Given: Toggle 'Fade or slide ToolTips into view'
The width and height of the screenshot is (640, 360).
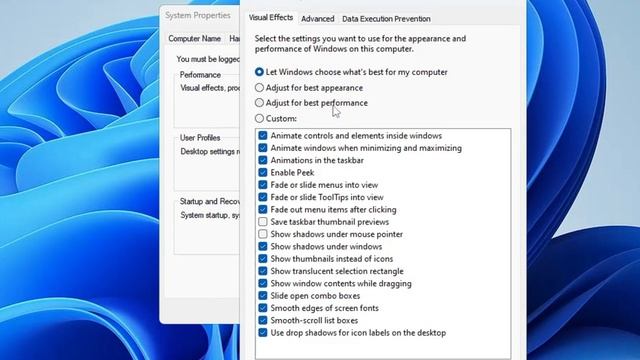Looking at the screenshot, I should 263,197.
